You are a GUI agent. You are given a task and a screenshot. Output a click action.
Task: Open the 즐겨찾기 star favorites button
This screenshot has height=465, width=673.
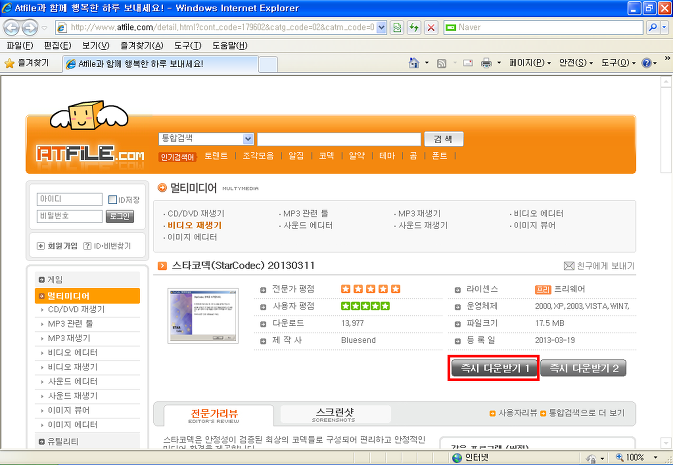[27, 63]
